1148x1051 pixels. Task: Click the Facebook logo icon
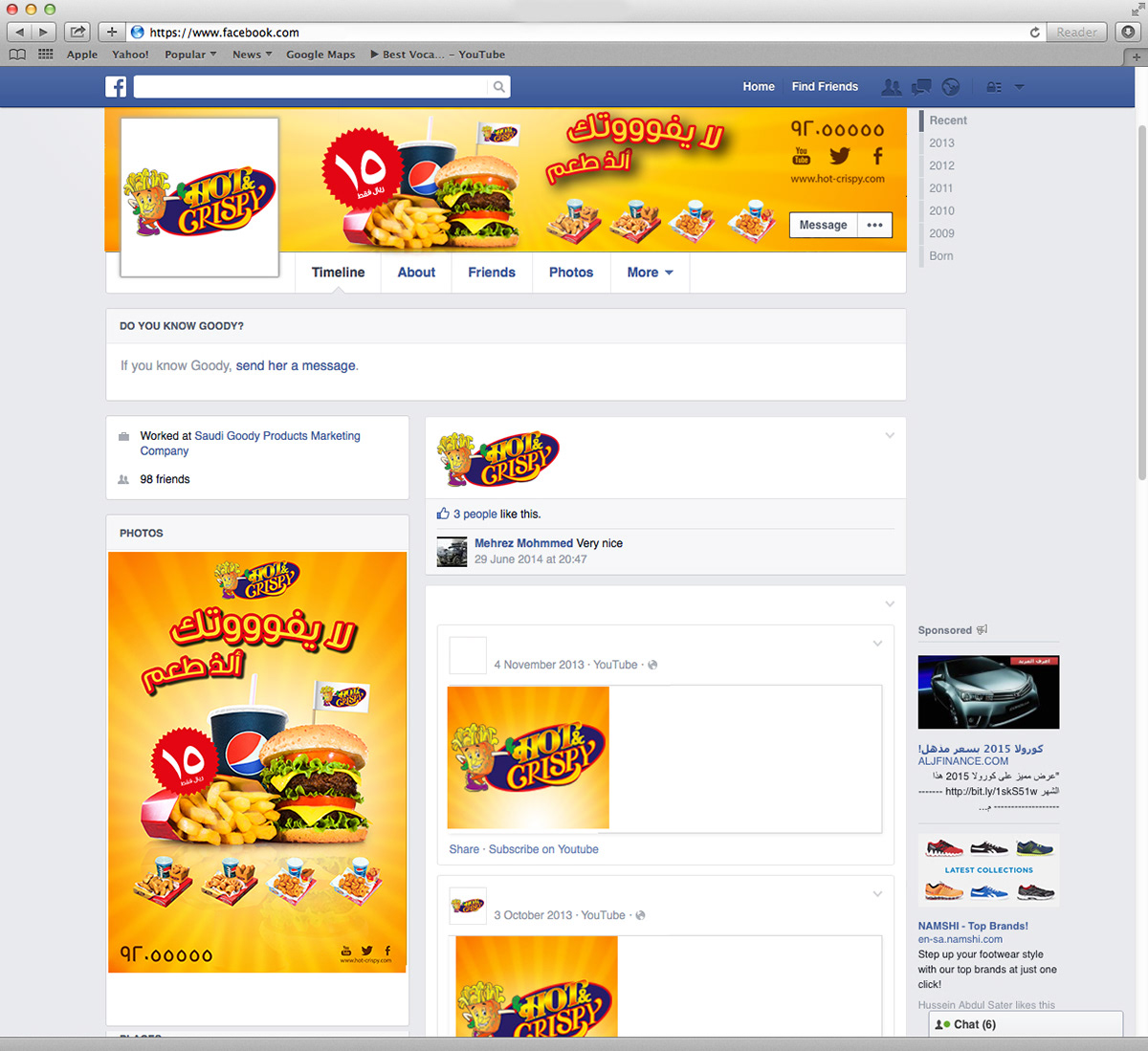tap(116, 87)
